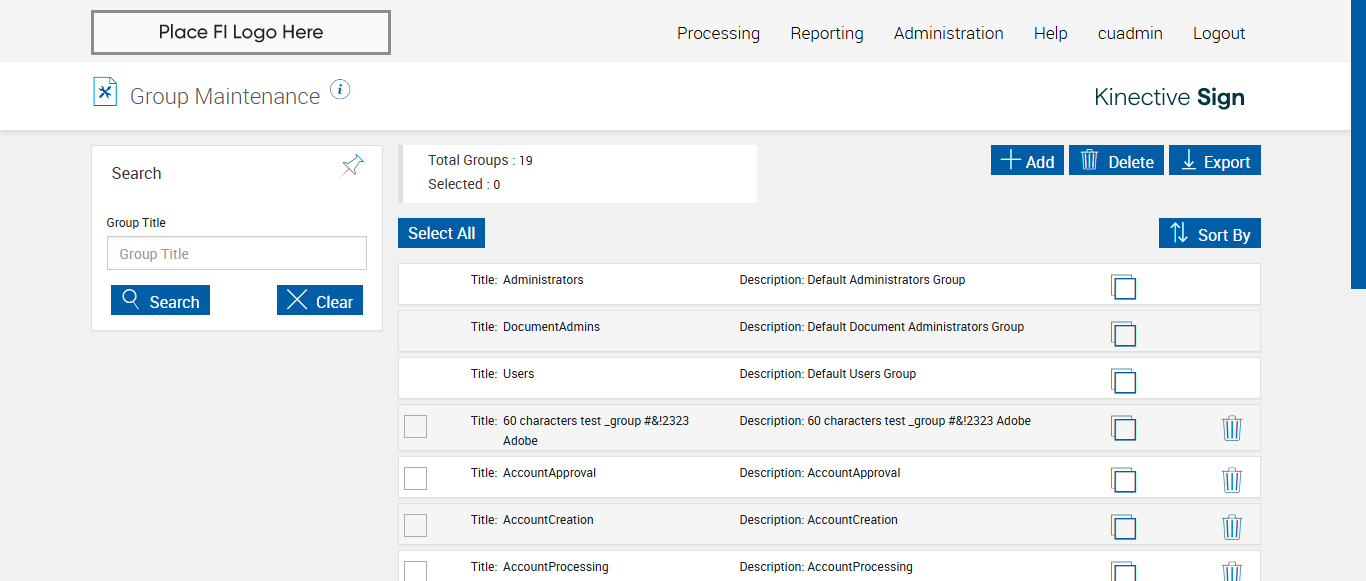Click the info icon beside Group Maintenance
This screenshot has width=1366, height=581.
pyautogui.click(x=340, y=90)
